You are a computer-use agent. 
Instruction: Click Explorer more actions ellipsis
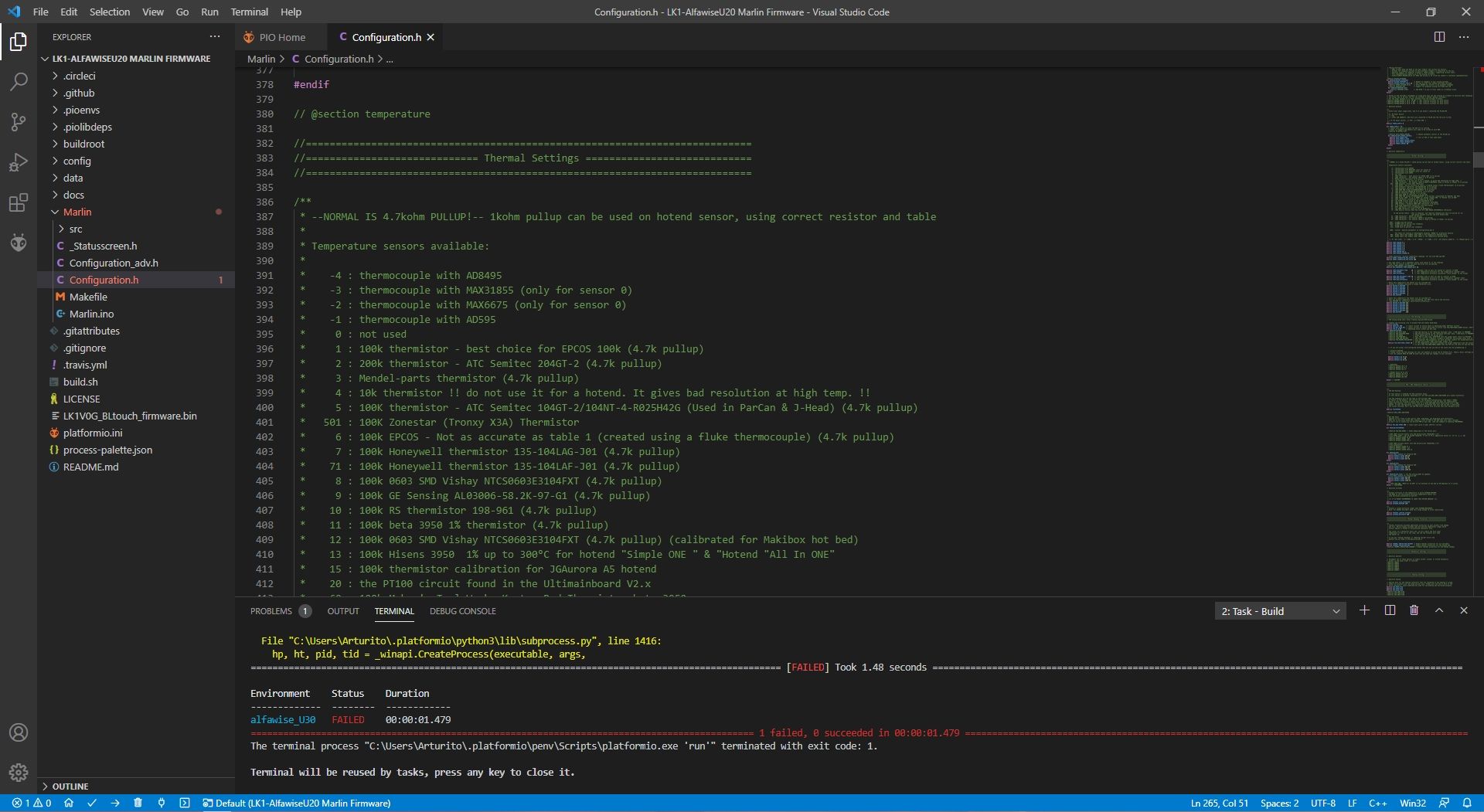(x=215, y=37)
